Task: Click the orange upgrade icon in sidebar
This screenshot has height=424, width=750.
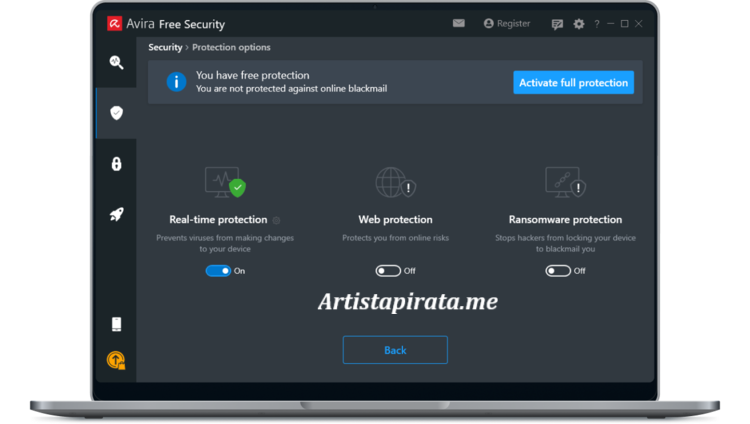Action: [x=116, y=360]
